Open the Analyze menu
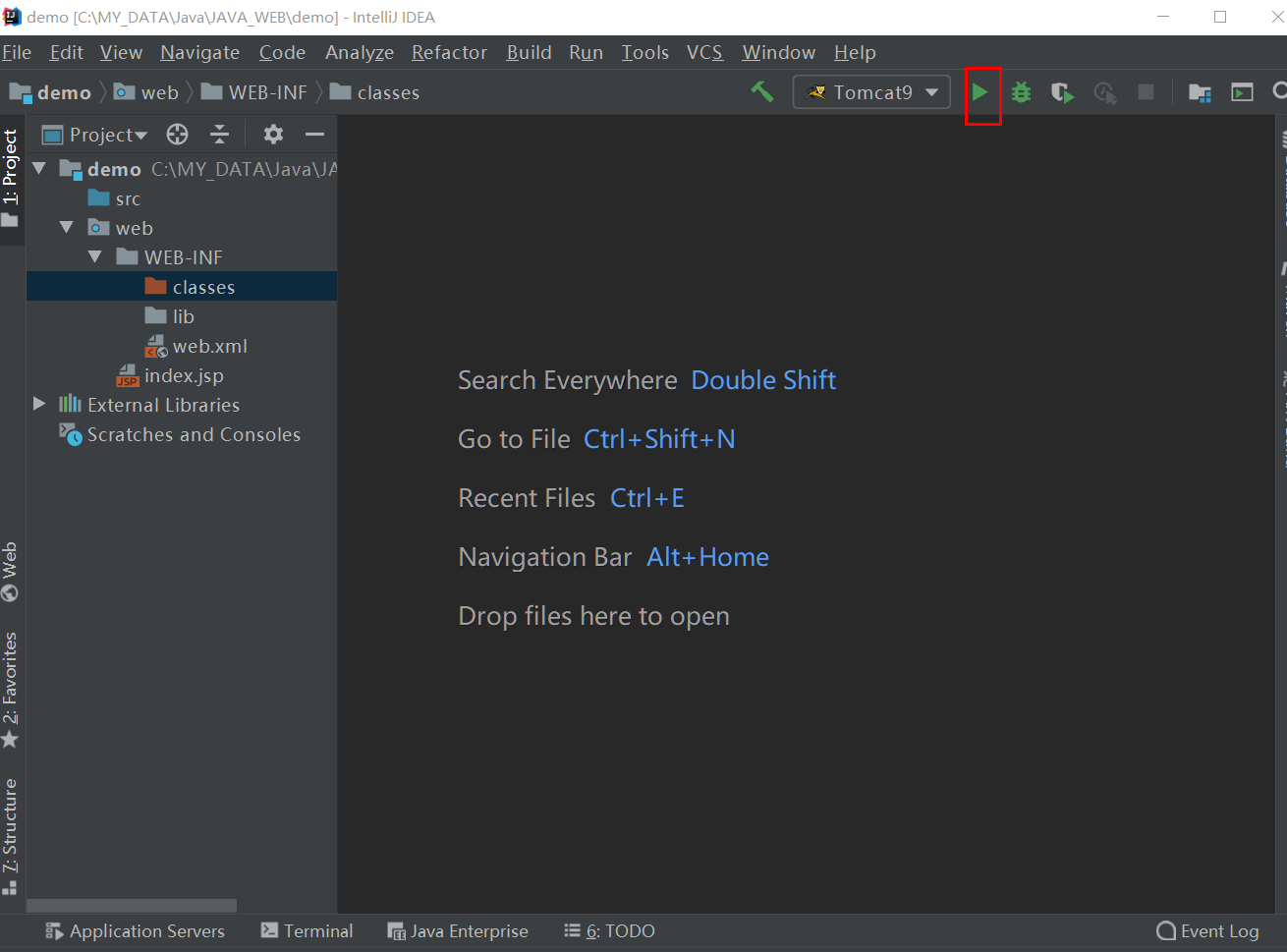This screenshot has height=952, width=1287. click(x=360, y=52)
